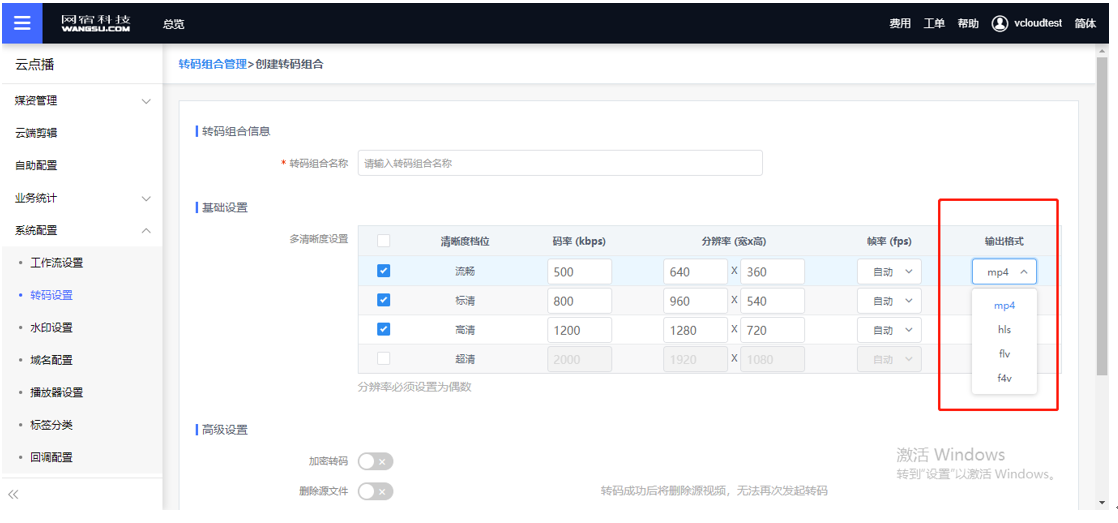This screenshot has height=523, width=1118.
Task: Choose f4v from output format list
Action: [x=1004, y=378]
